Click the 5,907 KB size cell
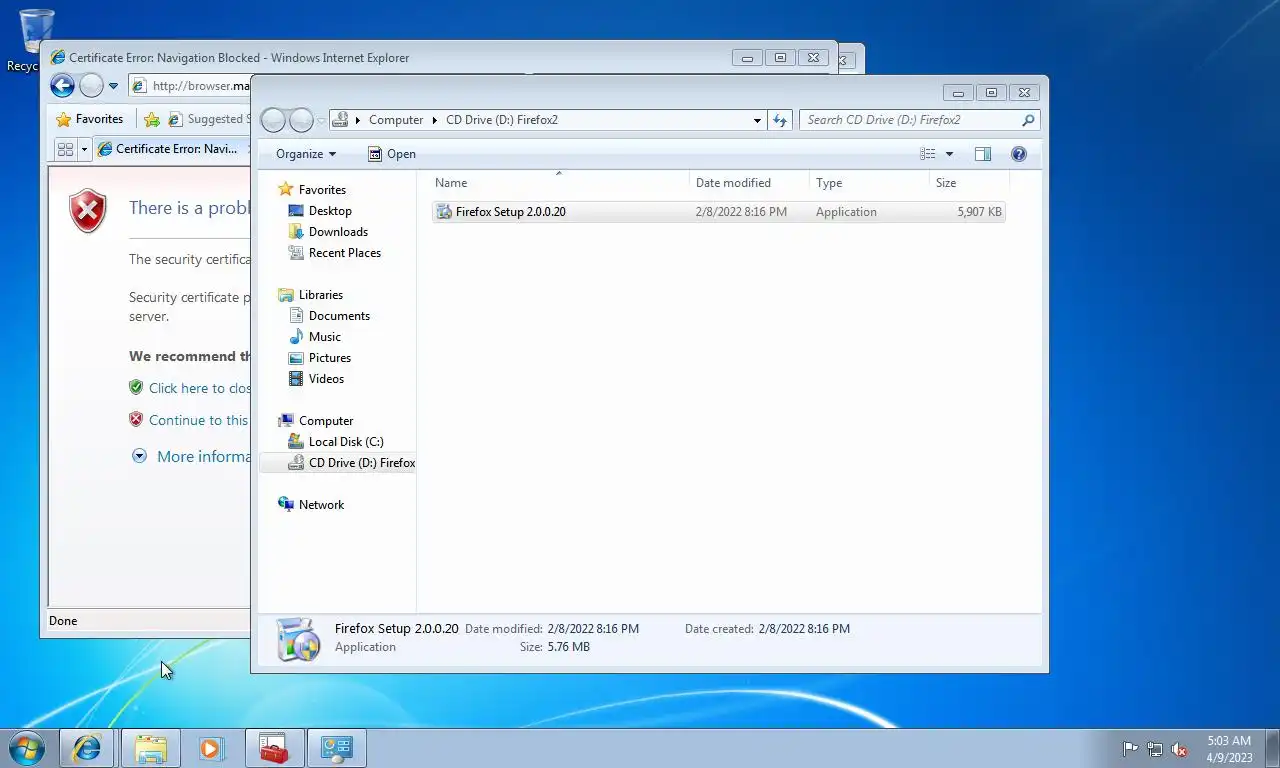The height and width of the screenshot is (768, 1280). point(979,212)
